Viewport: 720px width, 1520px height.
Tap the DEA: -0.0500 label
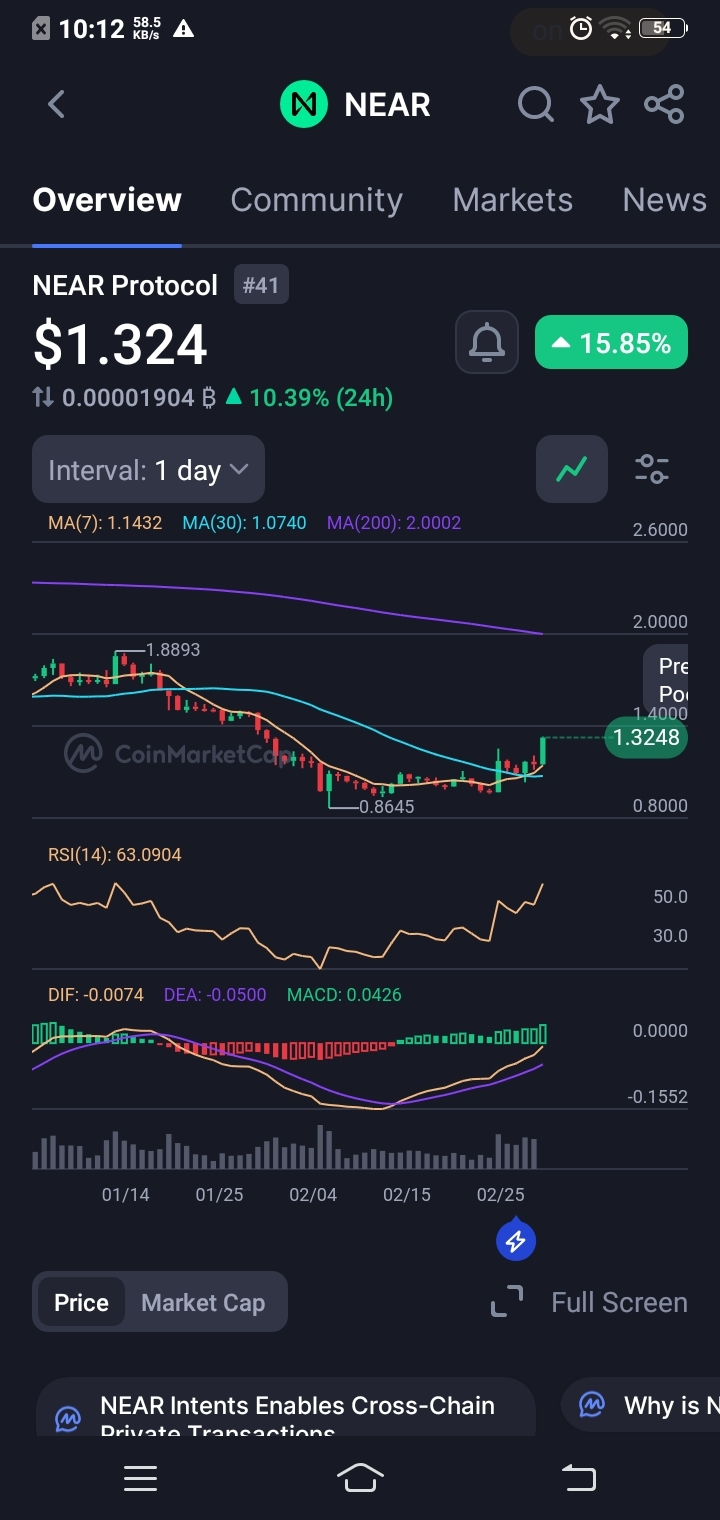215,995
